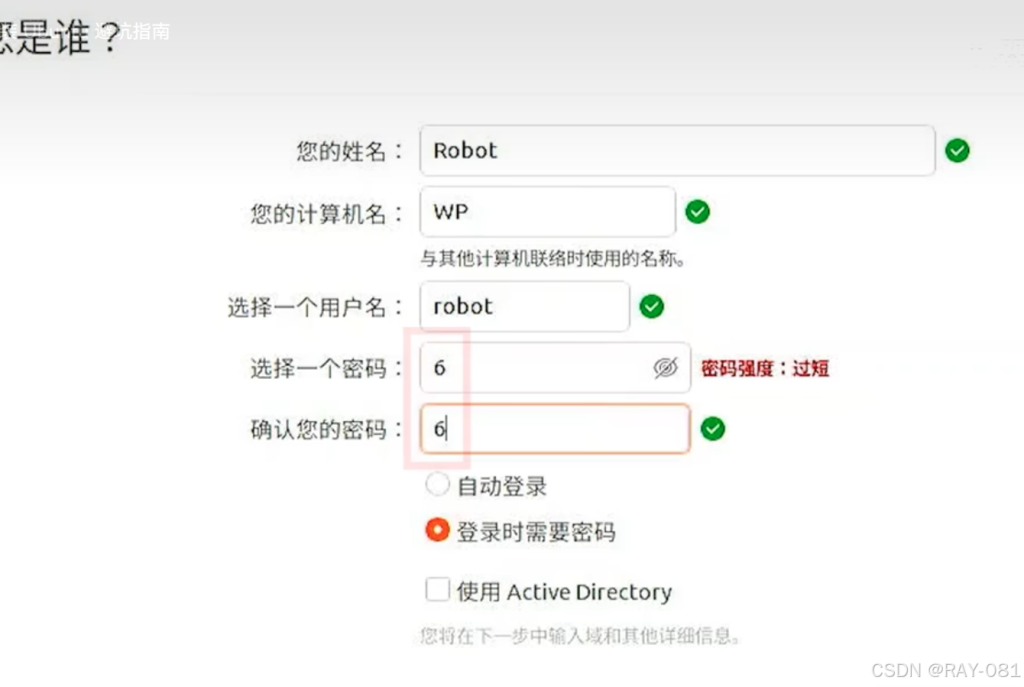Click the CSDN @RAY-081 watermark
Viewport: 1024px width, 687px height.
coord(945,670)
